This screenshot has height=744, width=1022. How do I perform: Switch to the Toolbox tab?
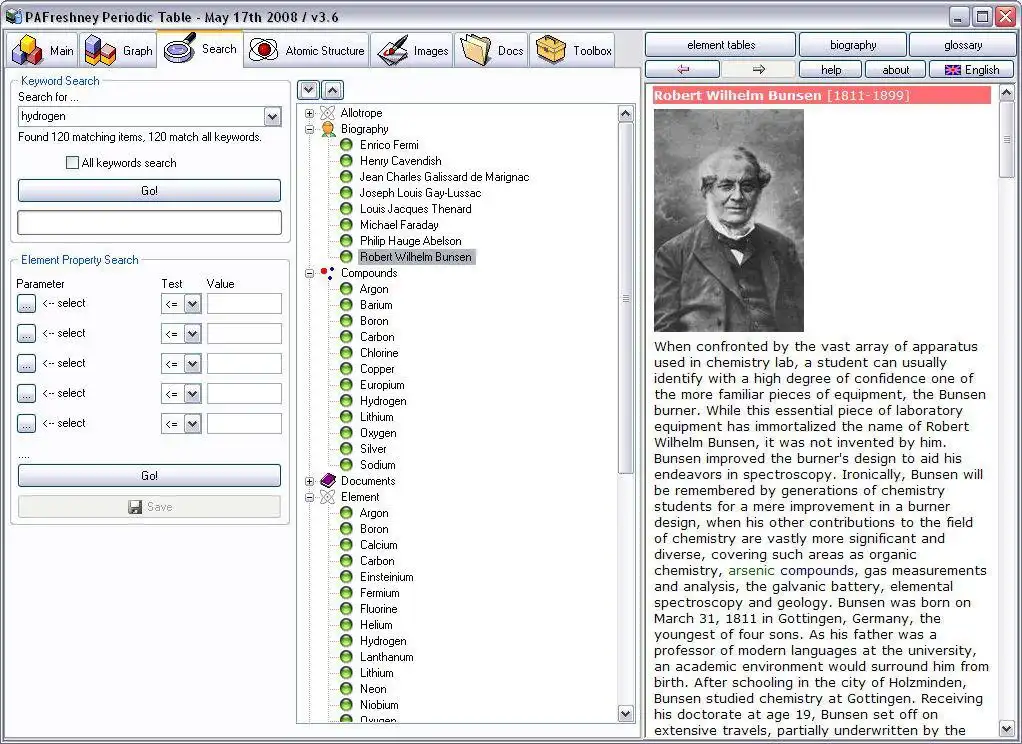click(572, 50)
